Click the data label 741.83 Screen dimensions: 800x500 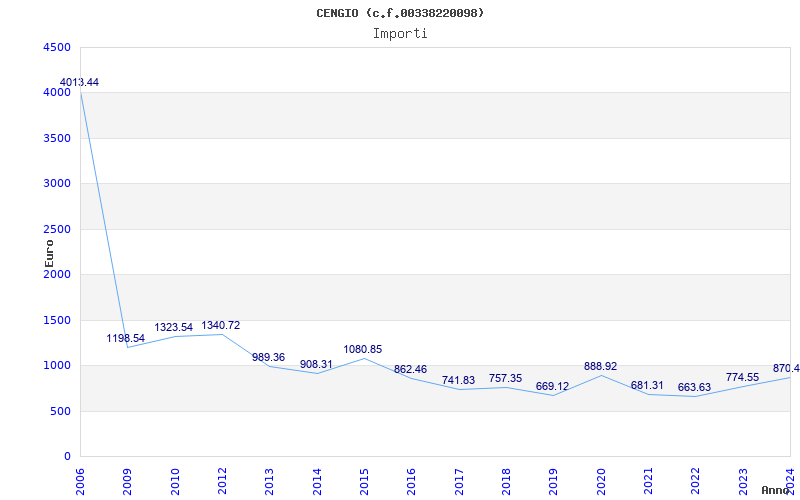[458, 380]
